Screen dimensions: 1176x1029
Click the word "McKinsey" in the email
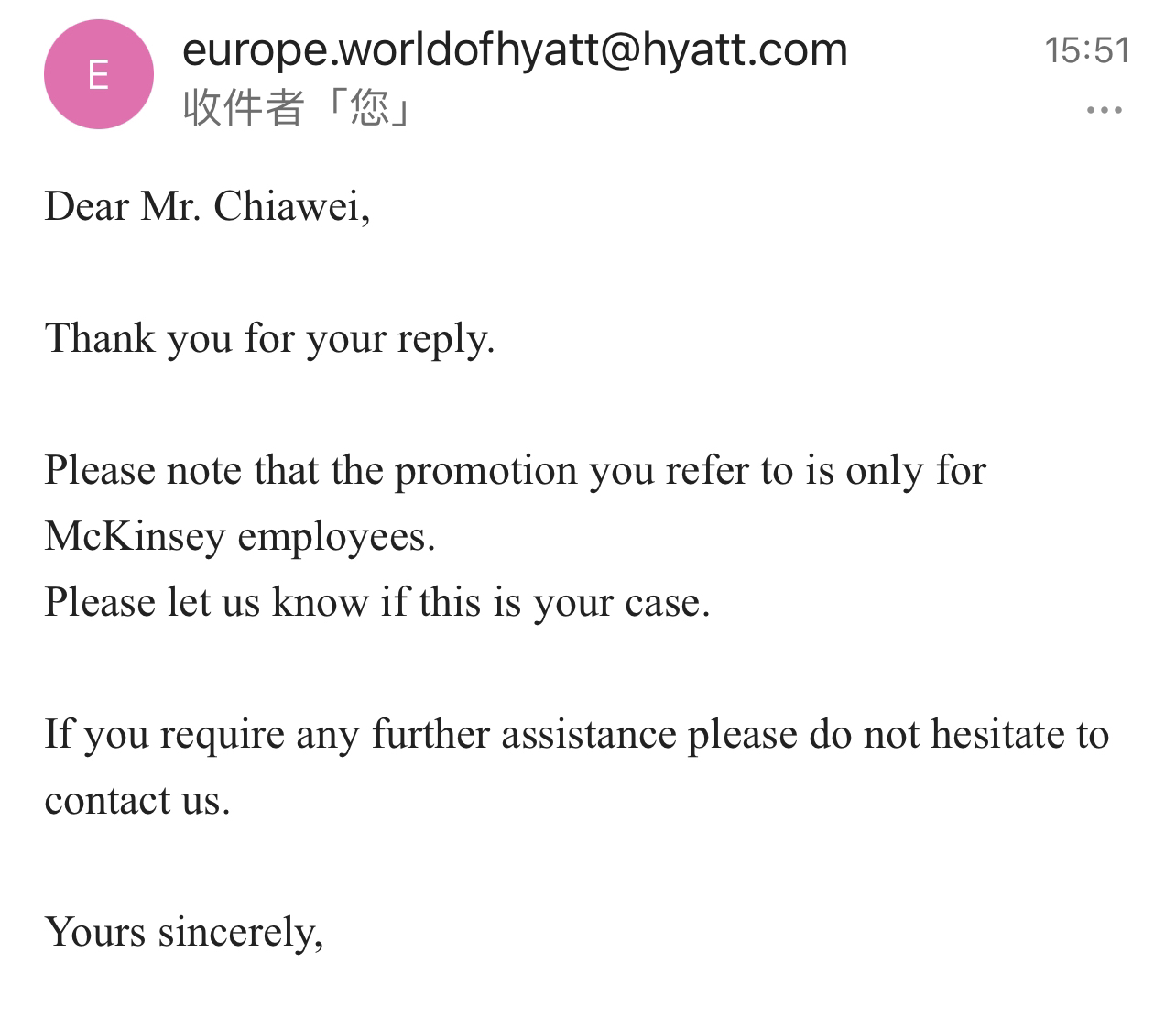134,537
